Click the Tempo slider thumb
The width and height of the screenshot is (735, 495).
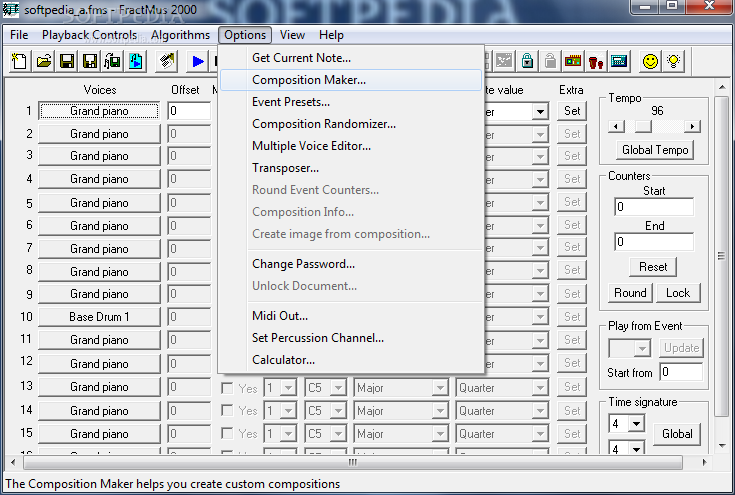pyautogui.click(x=643, y=127)
